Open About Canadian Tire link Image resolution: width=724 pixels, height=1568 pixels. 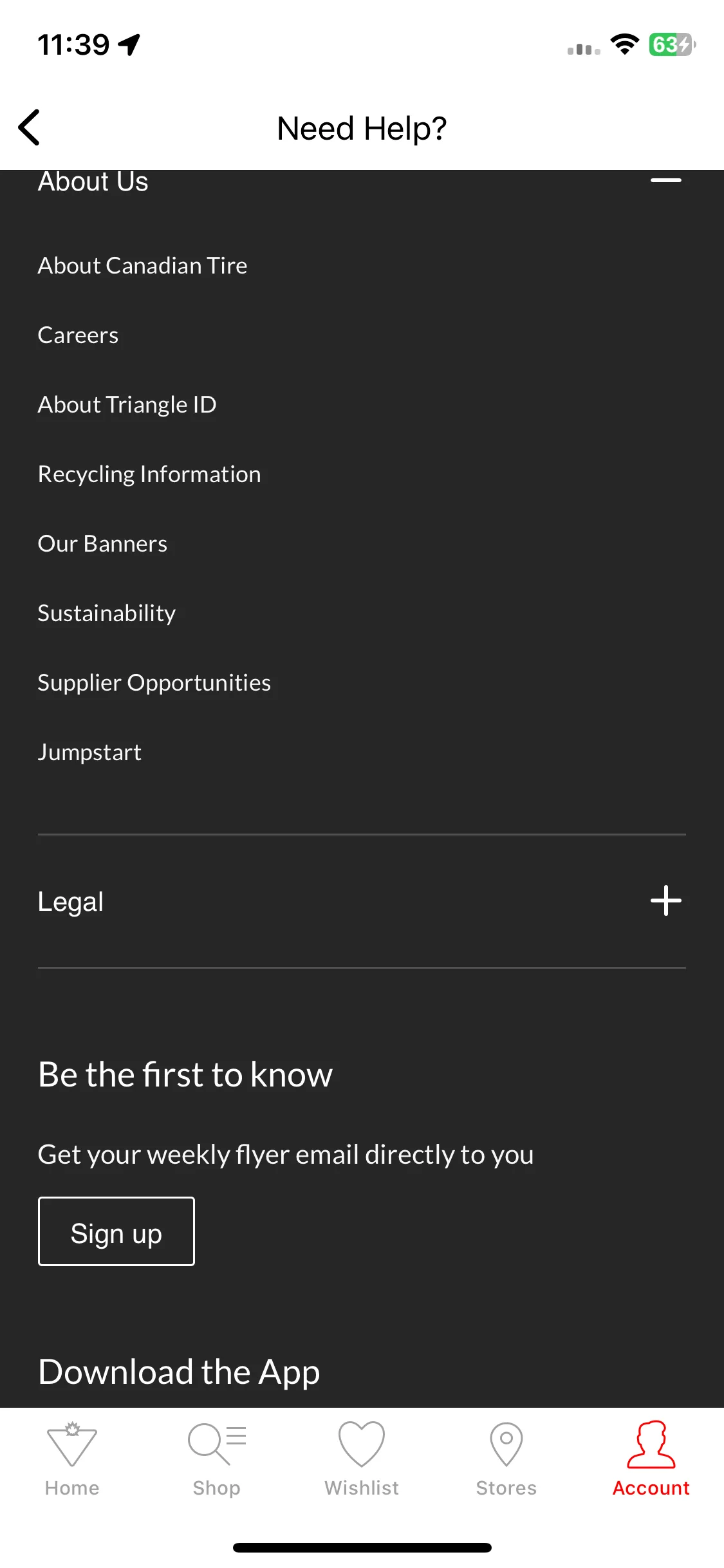(143, 265)
